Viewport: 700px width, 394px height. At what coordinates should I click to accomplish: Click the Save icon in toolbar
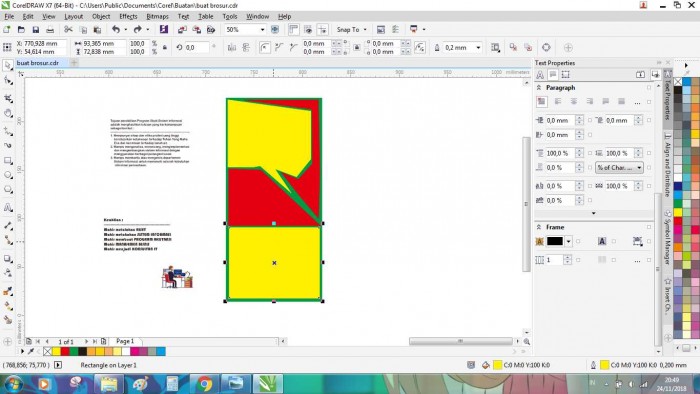click(35, 29)
